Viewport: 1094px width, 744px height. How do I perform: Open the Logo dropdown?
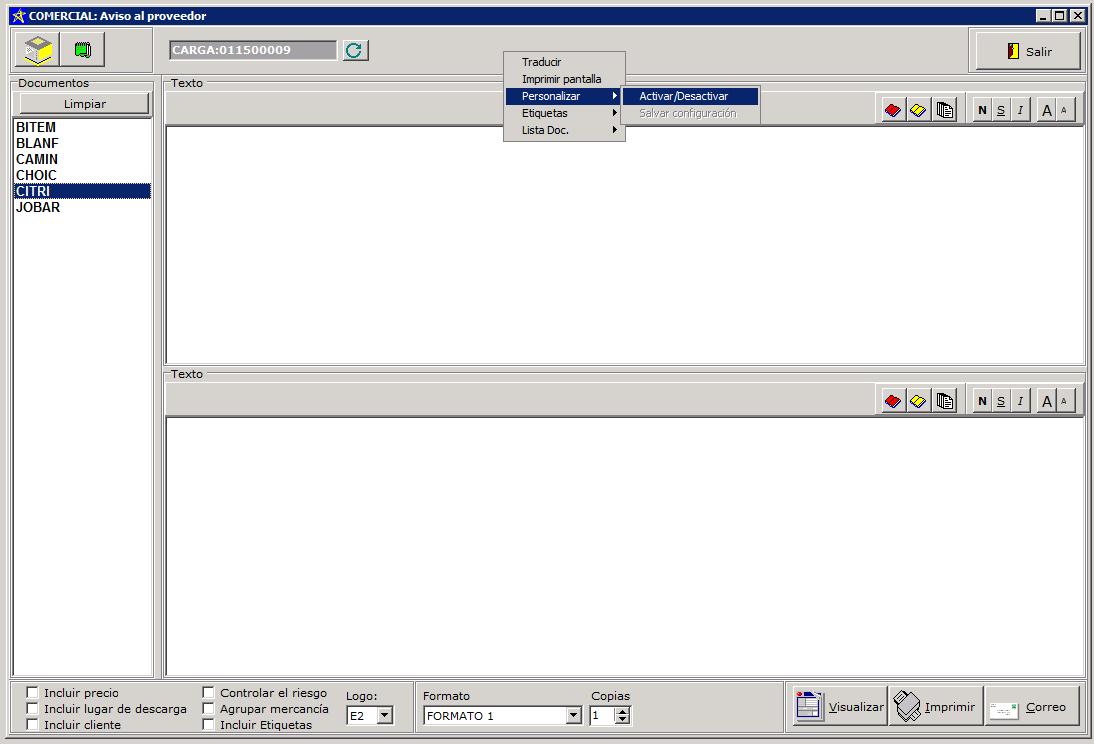click(x=385, y=715)
